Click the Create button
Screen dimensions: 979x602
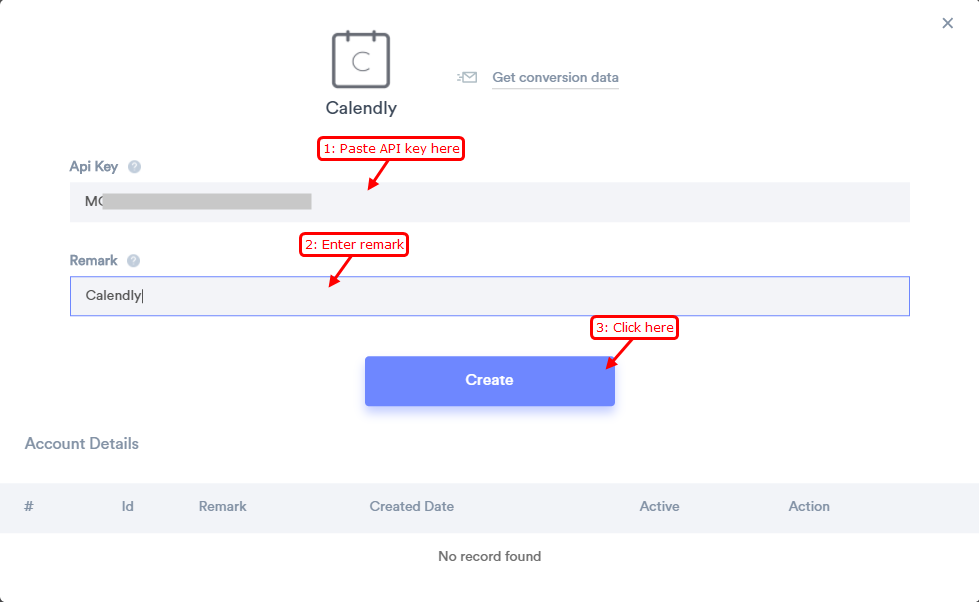pyautogui.click(x=490, y=380)
